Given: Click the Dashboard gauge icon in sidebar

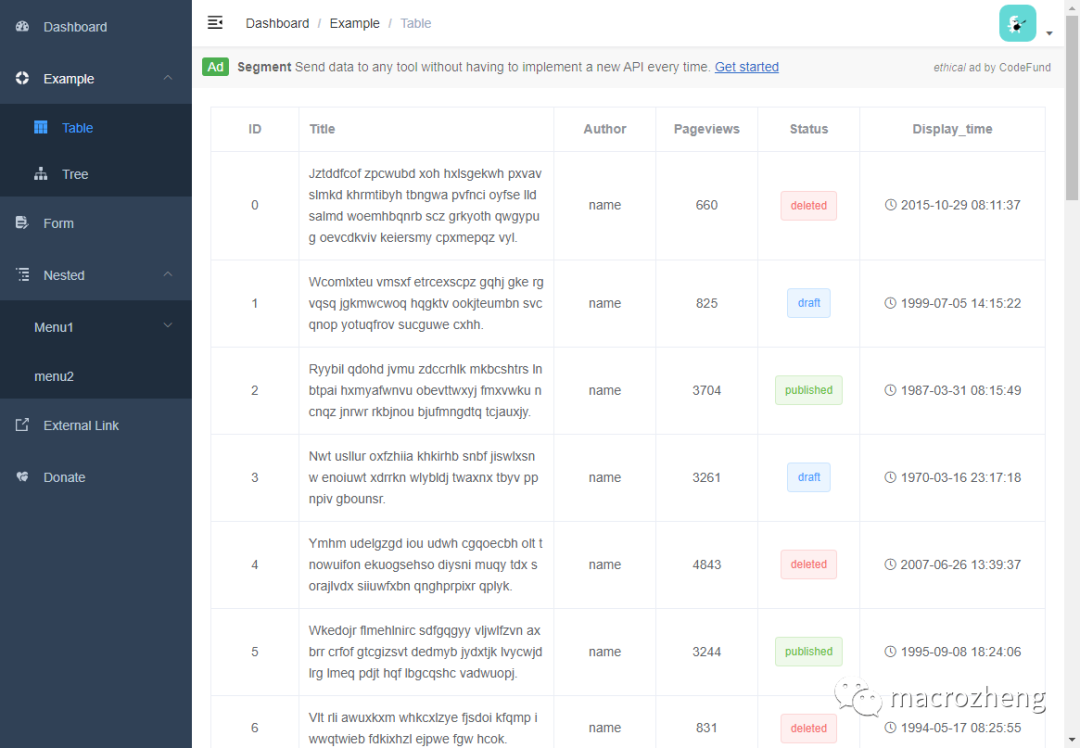Looking at the screenshot, I should [22, 27].
